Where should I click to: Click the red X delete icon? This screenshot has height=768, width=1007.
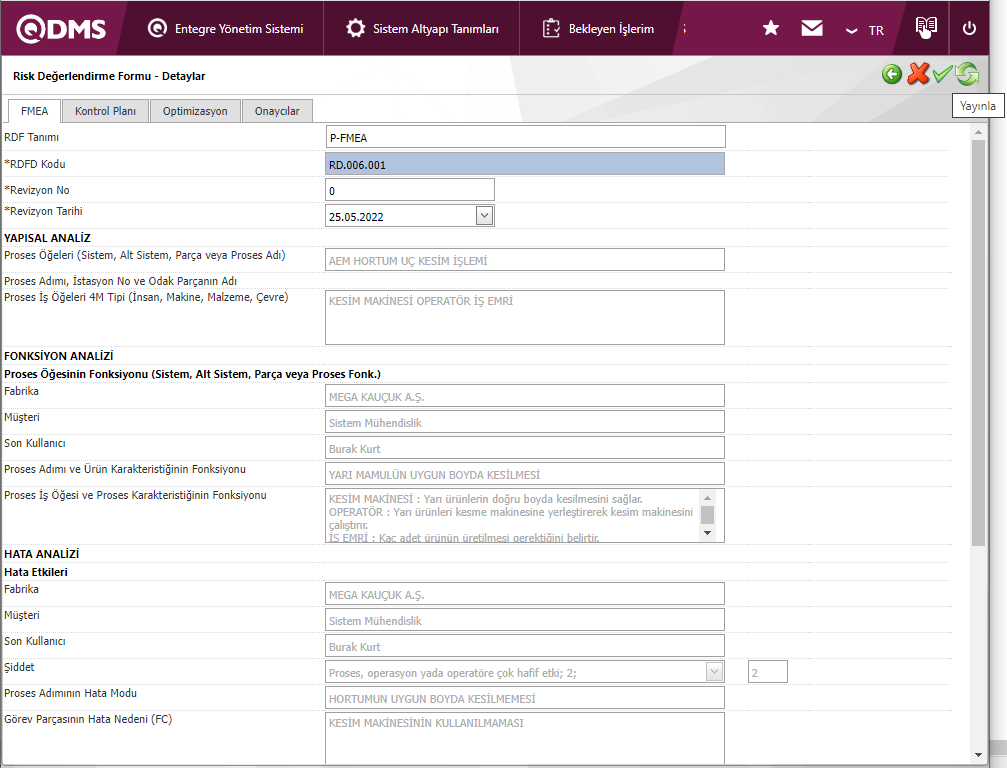918,75
